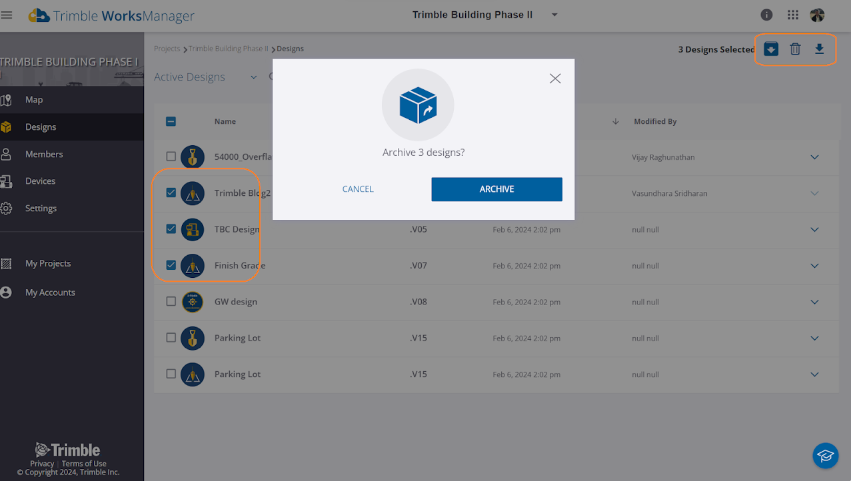
Task: Click the ARCHIVE confirm button
Action: [496, 189]
